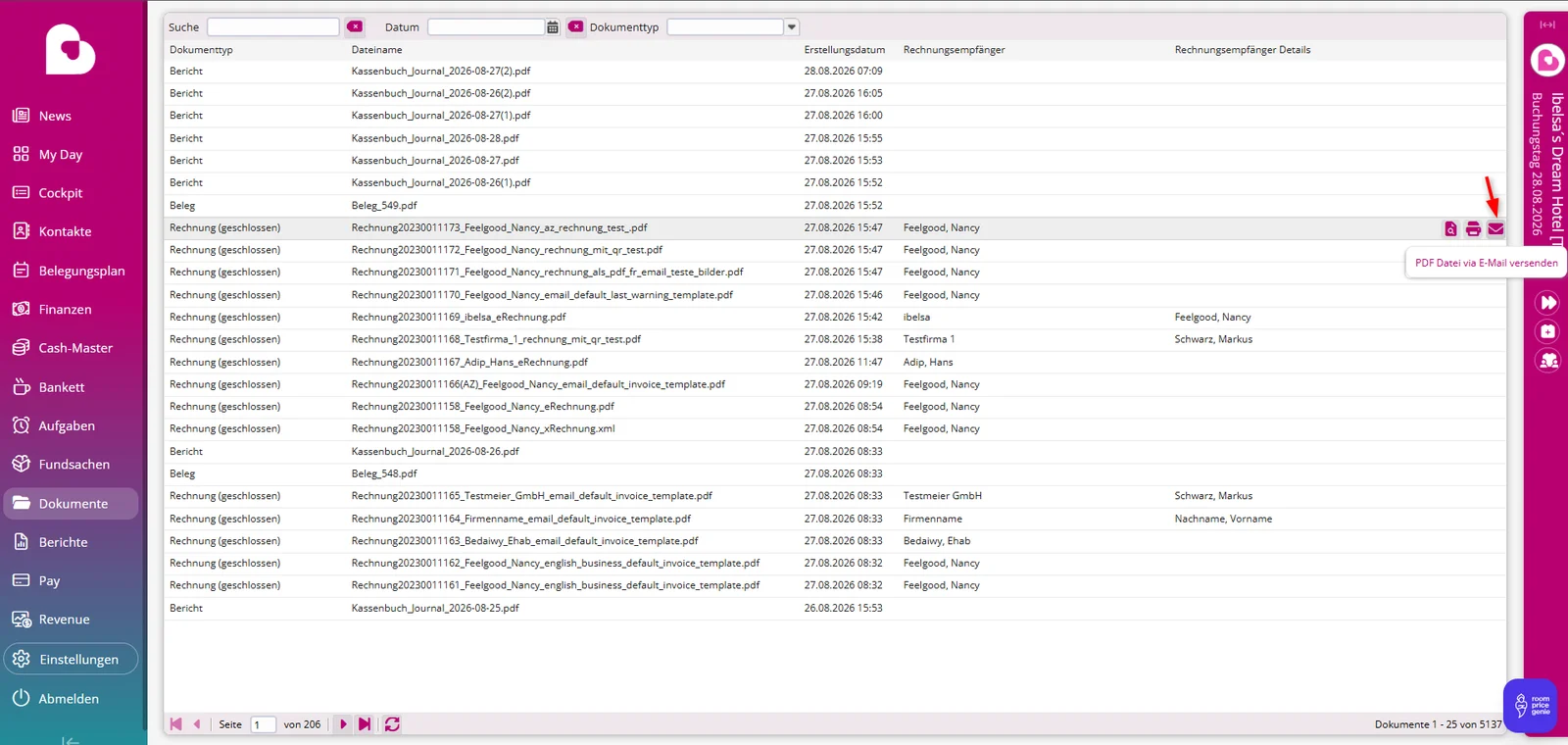Click the Seite page number field
The width and height of the screenshot is (1568, 745).
pyautogui.click(x=263, y=724)
